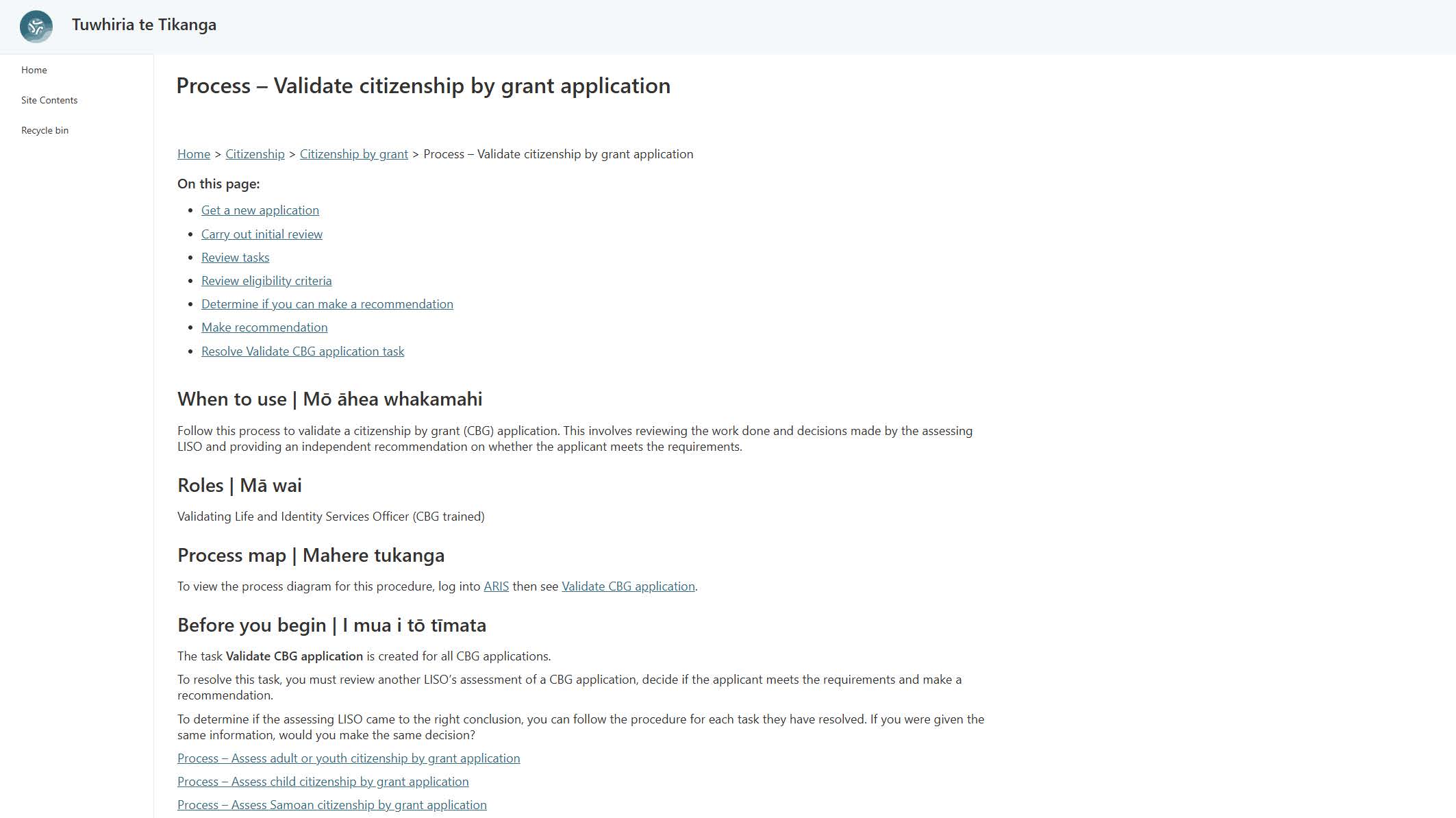Open the Home navigation item in sidebar
This screenshot has height=818, width=1456.
point(34,70)
